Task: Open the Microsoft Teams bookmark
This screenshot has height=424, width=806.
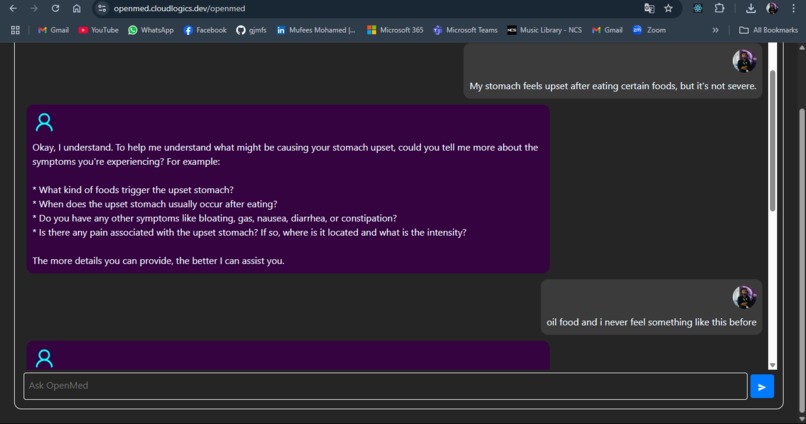Action: click(465, 30)
